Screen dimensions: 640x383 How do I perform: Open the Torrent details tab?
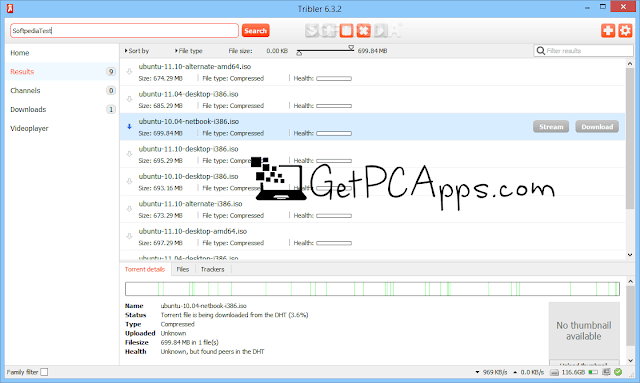point(145,269)
